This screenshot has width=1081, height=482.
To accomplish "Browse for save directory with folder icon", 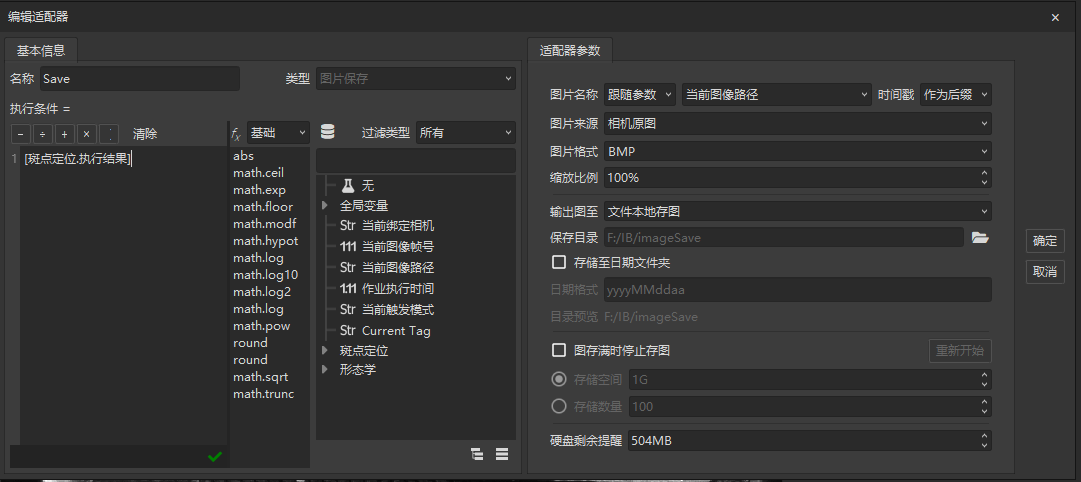I will pos(980,237).
